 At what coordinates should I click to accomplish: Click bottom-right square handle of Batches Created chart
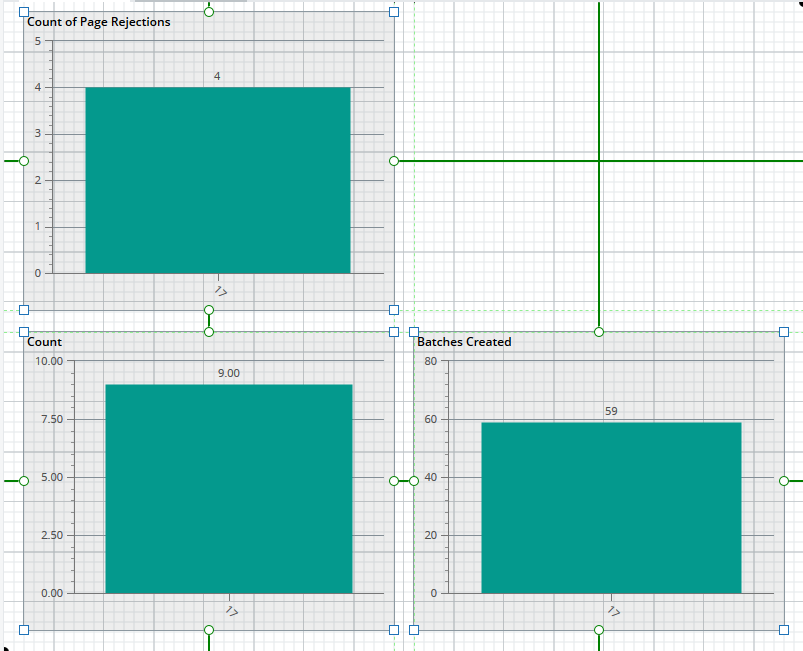[x=784, y=629]
